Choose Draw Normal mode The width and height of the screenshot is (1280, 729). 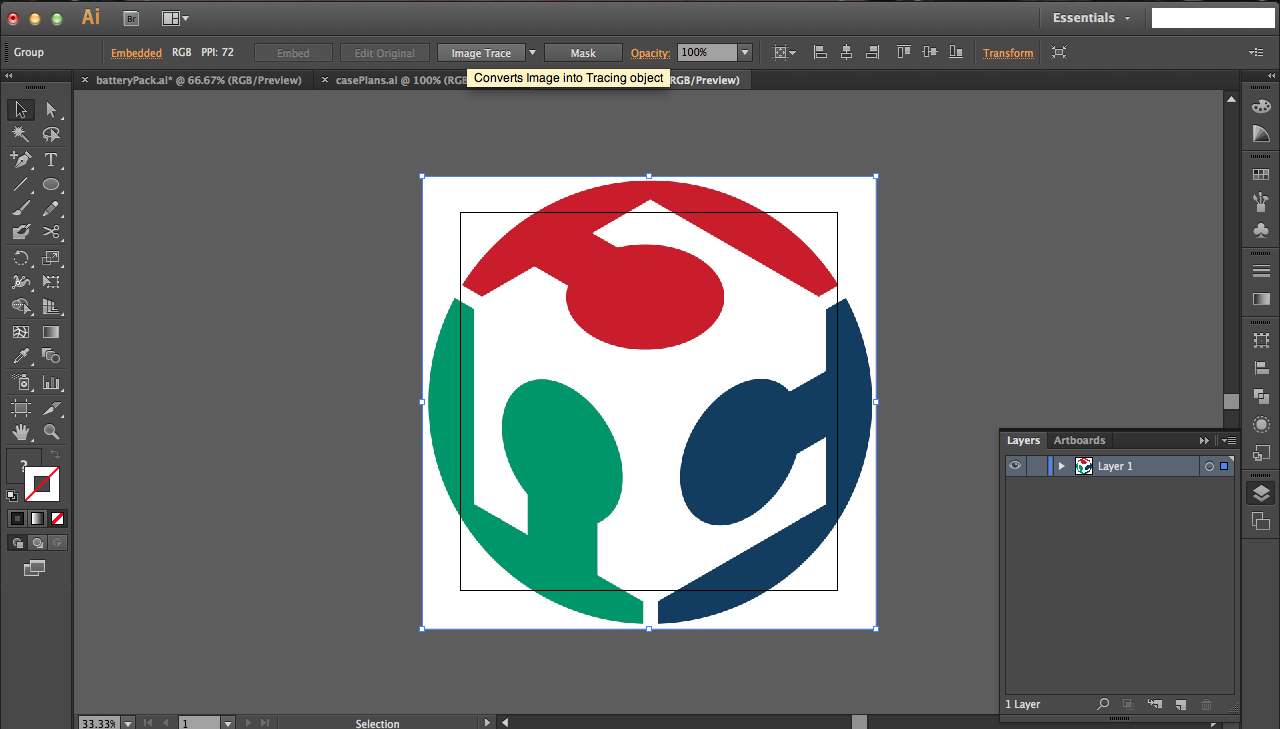[17, 542]
